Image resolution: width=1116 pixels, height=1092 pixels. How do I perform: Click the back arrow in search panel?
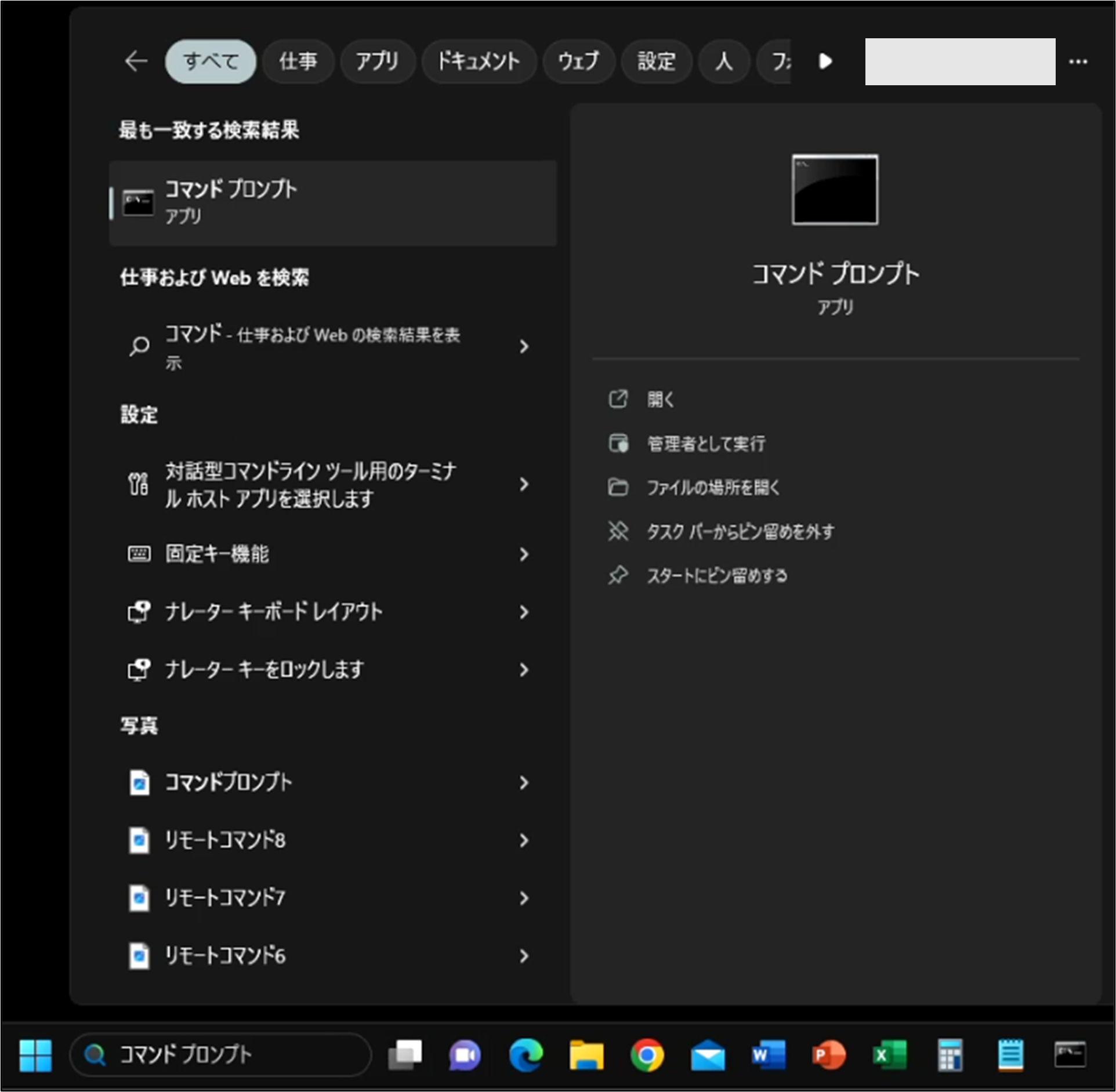(x=136, y=61)
